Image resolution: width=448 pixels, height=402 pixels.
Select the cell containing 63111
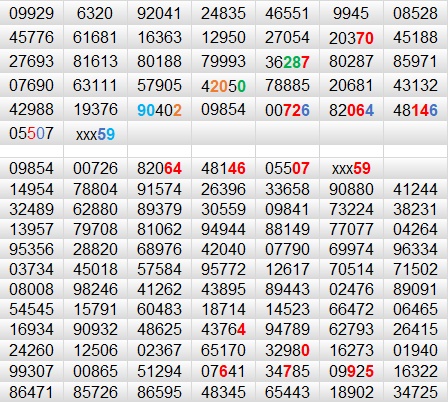click(x=95, y=85)
